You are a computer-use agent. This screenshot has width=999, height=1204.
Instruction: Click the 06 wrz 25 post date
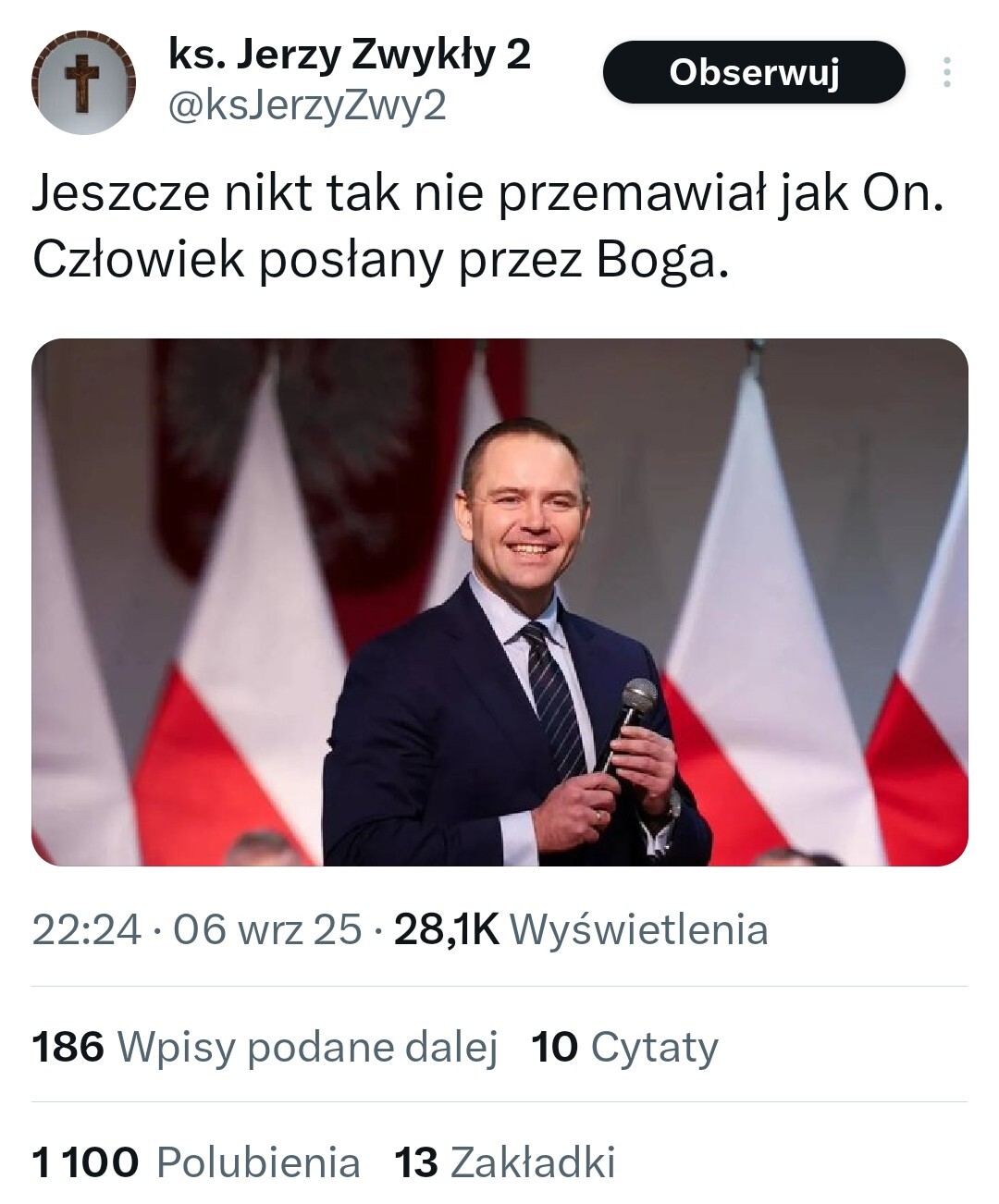point(266,929)
